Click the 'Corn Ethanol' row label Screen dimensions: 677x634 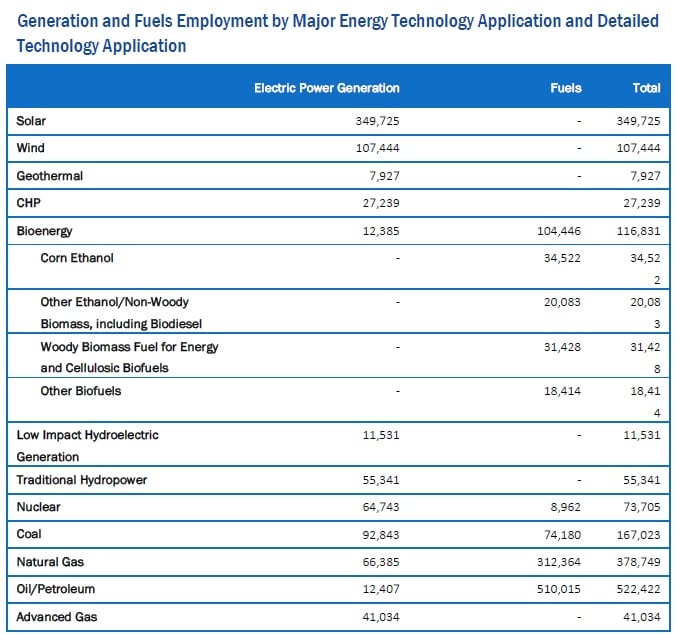tap(77, 258)
